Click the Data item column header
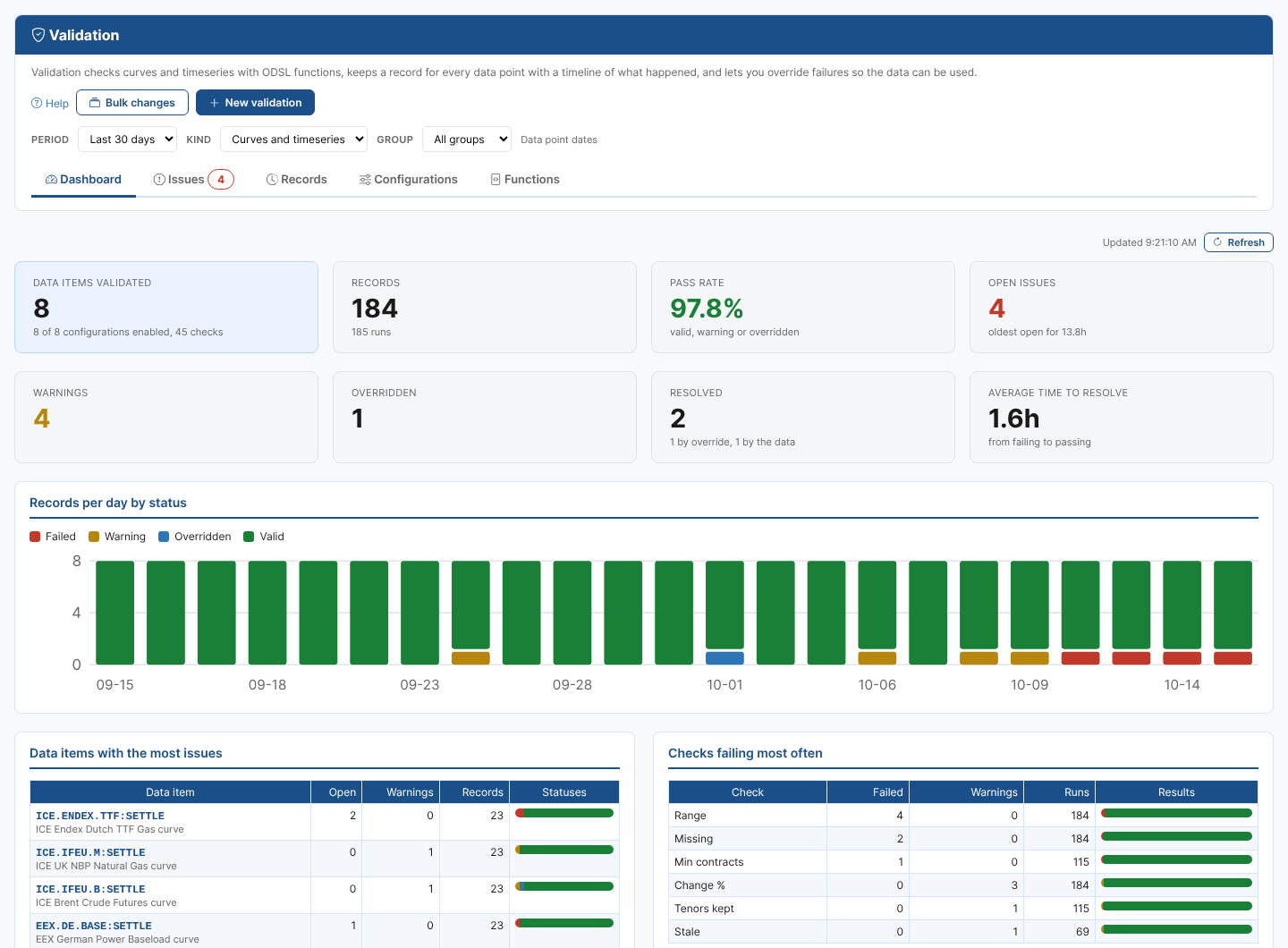 [x=170, y=792]
